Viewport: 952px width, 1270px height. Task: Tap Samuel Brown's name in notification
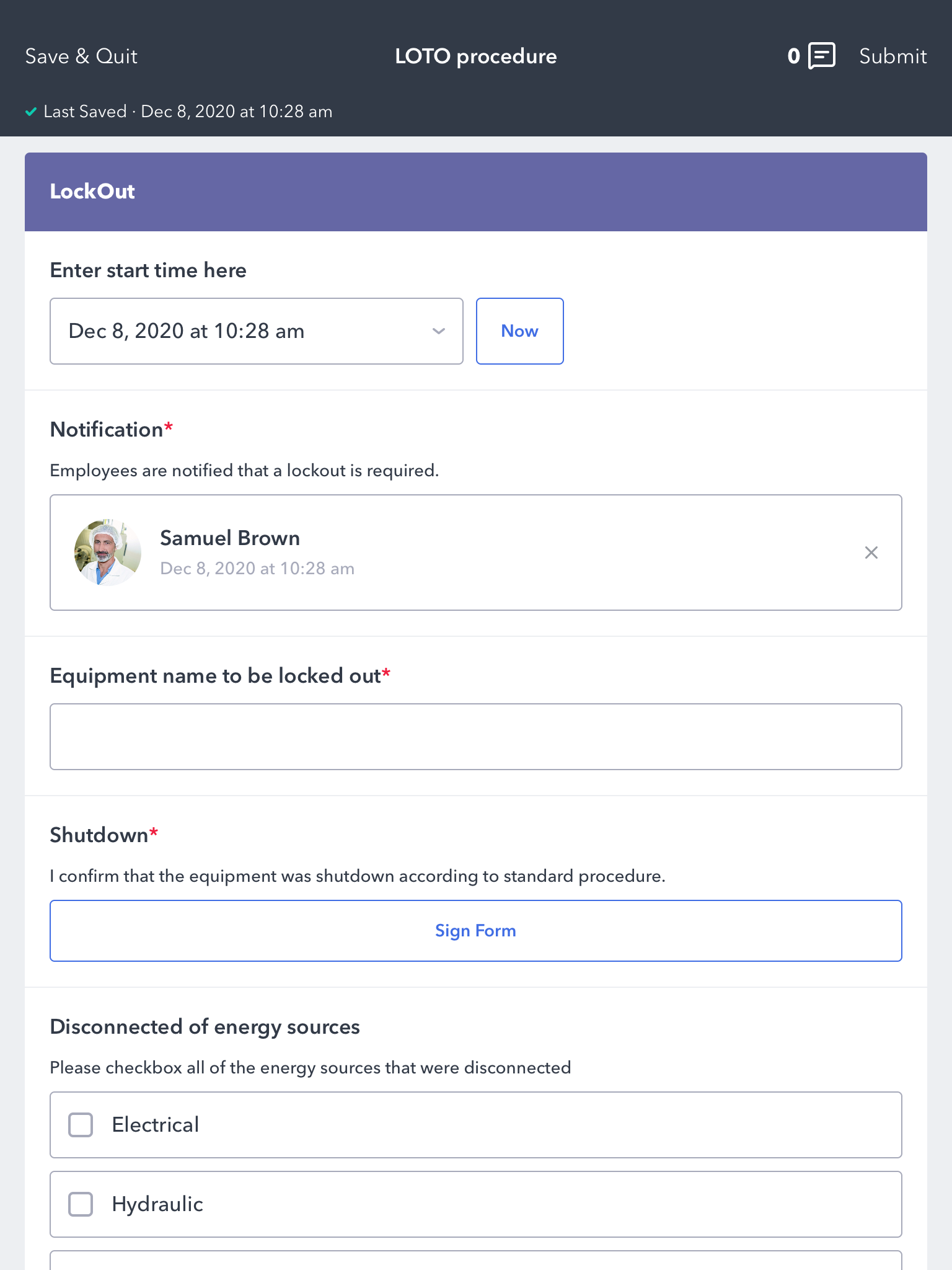230,538
